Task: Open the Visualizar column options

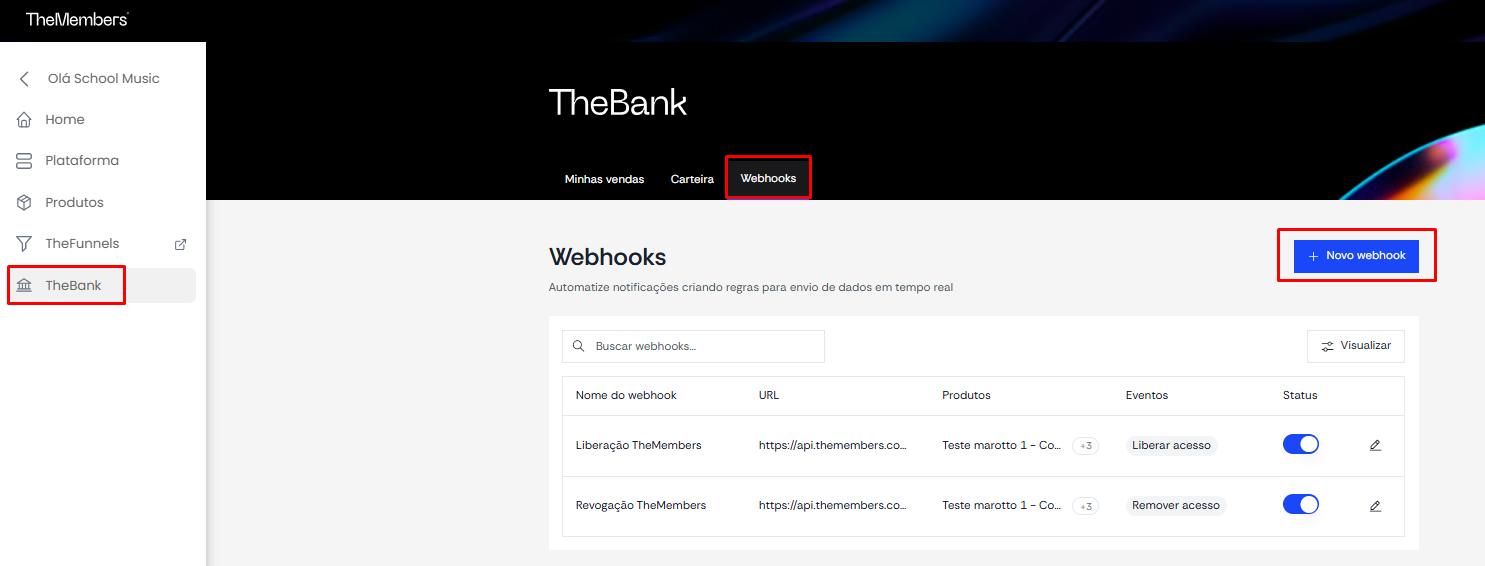Action: coord(1356,346)
